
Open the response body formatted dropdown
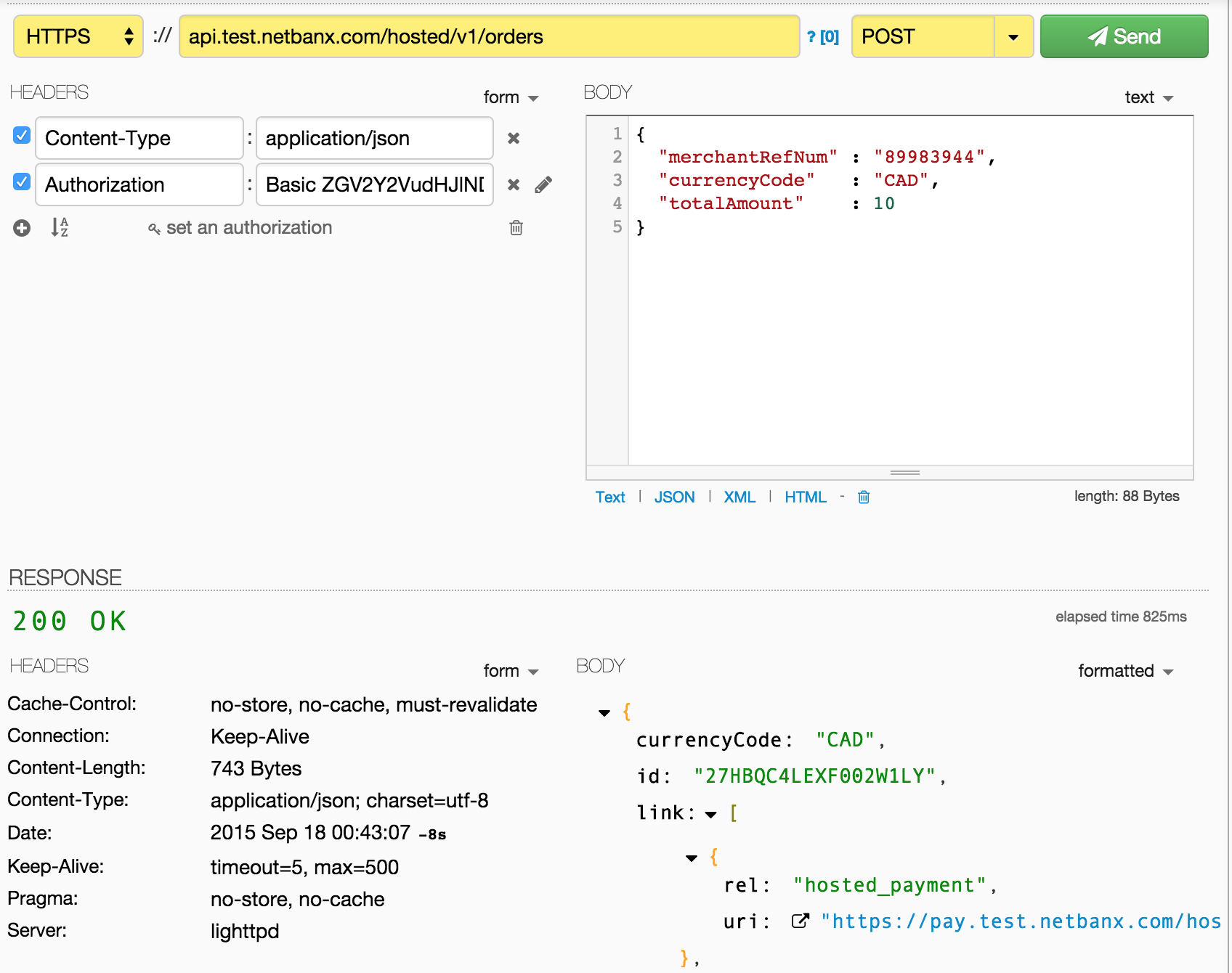tap(1126, 671)
